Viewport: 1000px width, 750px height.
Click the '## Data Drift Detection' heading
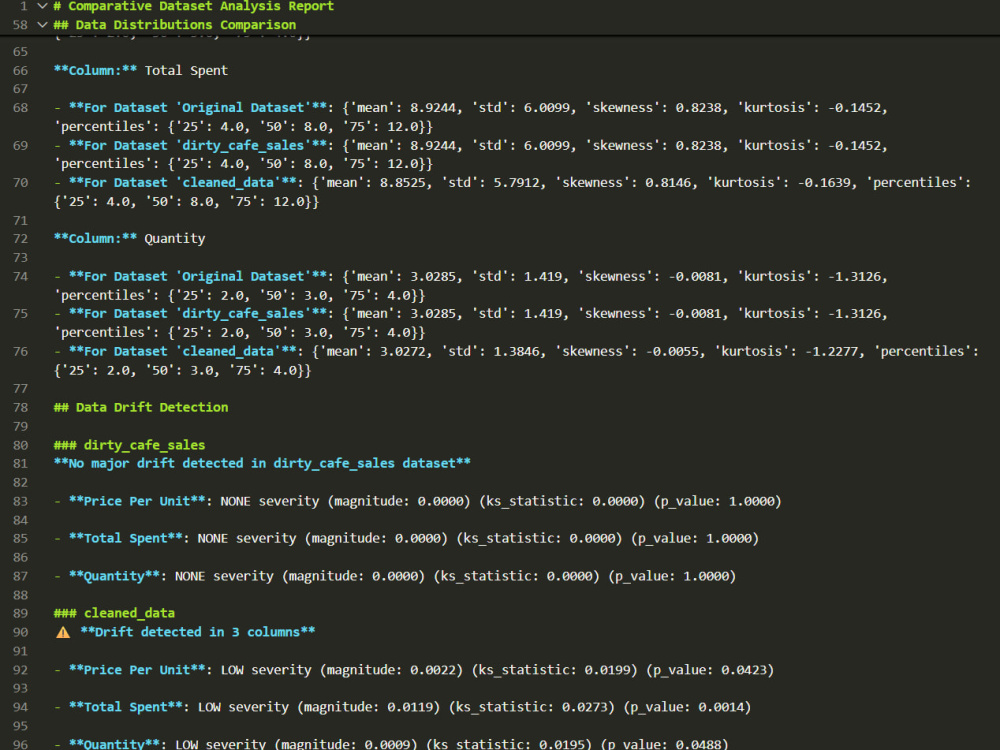(x=140, y=408)
